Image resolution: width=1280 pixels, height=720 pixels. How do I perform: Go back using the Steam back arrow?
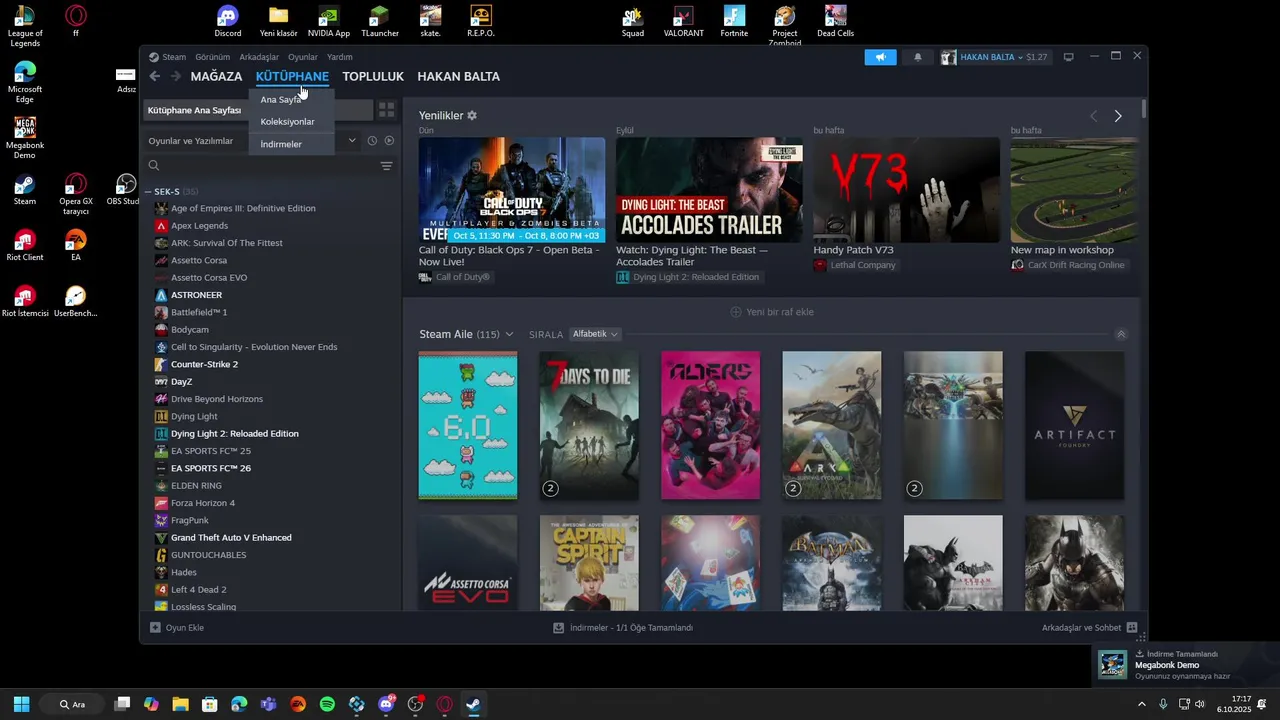pyautogui.click(x=154, y=76)
